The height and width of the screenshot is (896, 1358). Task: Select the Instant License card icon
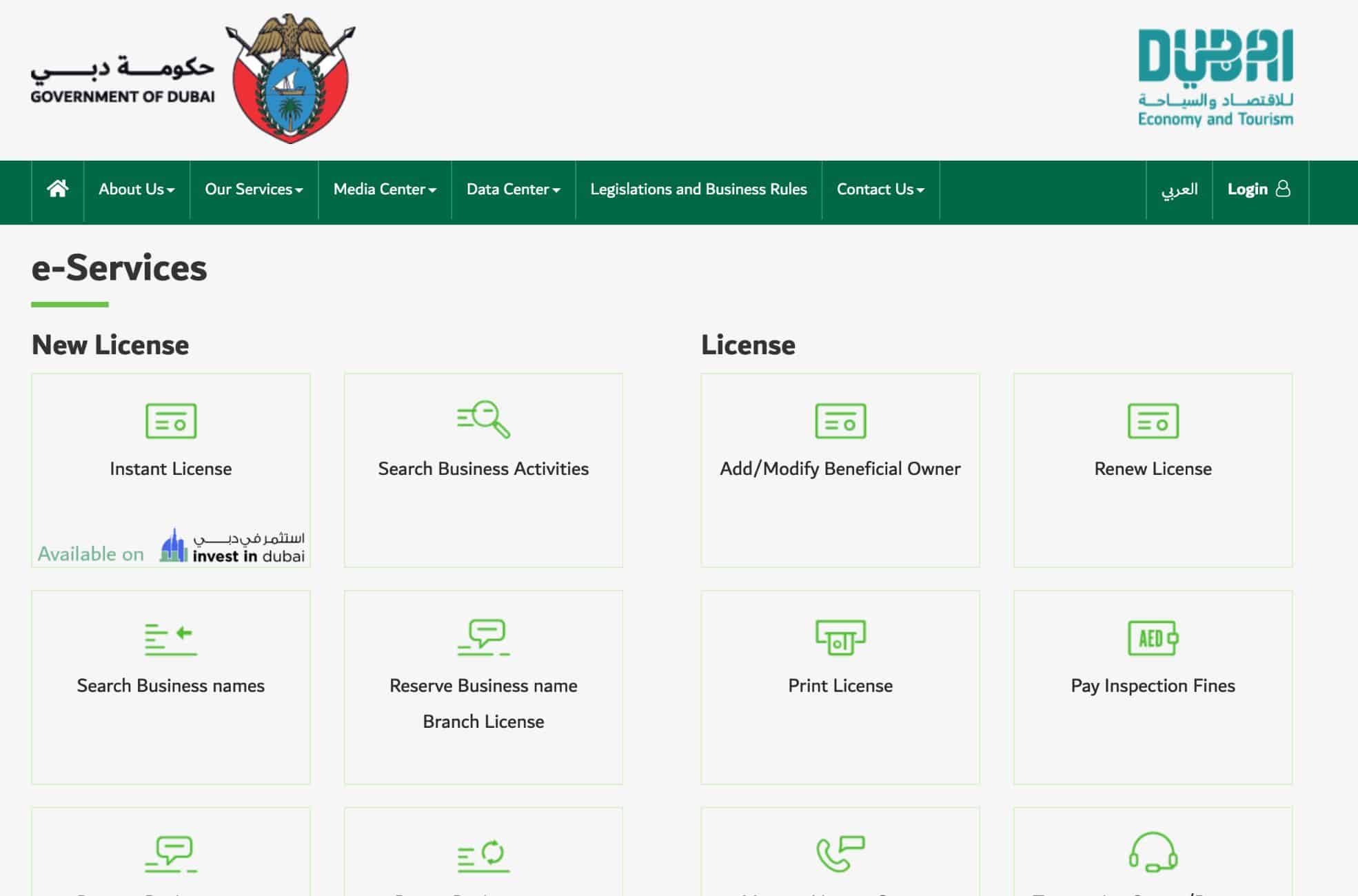170,422
